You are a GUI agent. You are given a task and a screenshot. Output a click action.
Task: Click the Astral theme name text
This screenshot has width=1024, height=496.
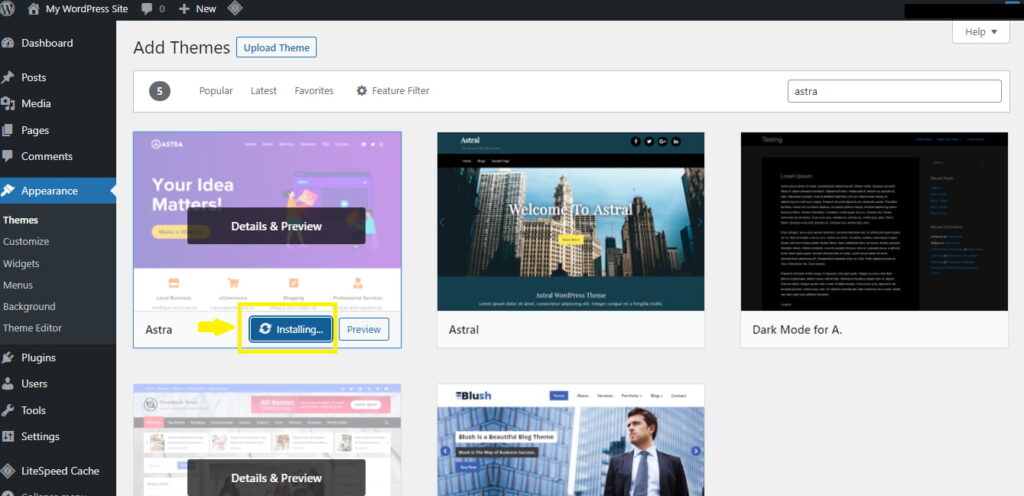tap(464, 330)
